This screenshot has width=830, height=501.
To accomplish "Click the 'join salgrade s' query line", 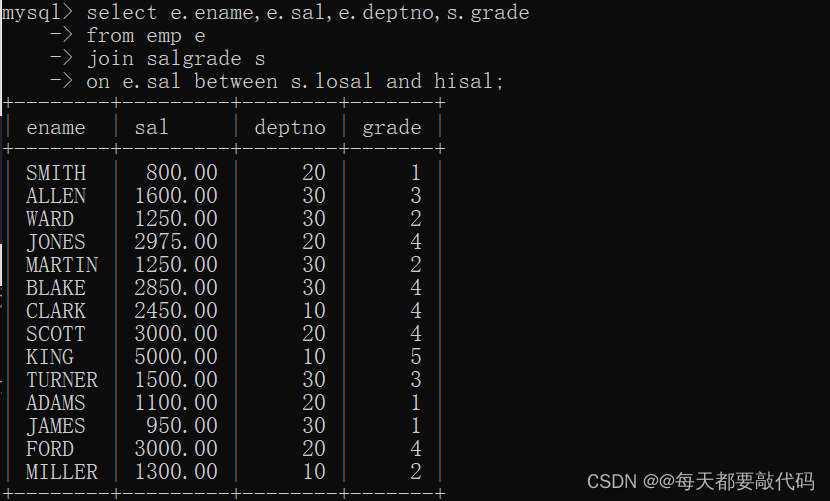I will 176,59.
